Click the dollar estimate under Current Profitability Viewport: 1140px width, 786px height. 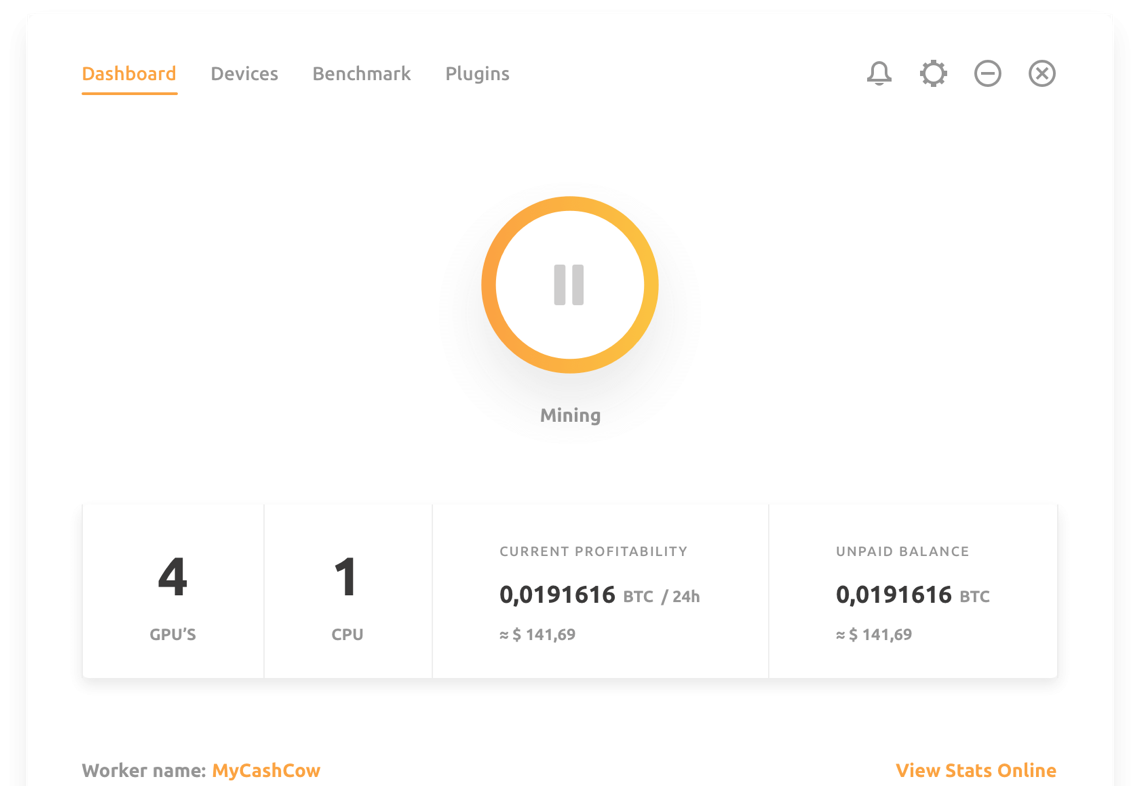click(537, 634)
